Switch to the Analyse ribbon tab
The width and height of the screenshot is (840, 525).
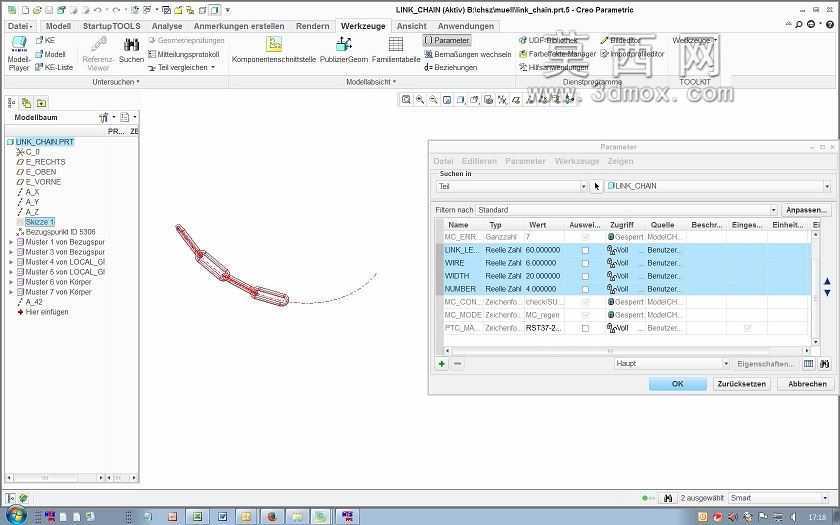point(167,26)
